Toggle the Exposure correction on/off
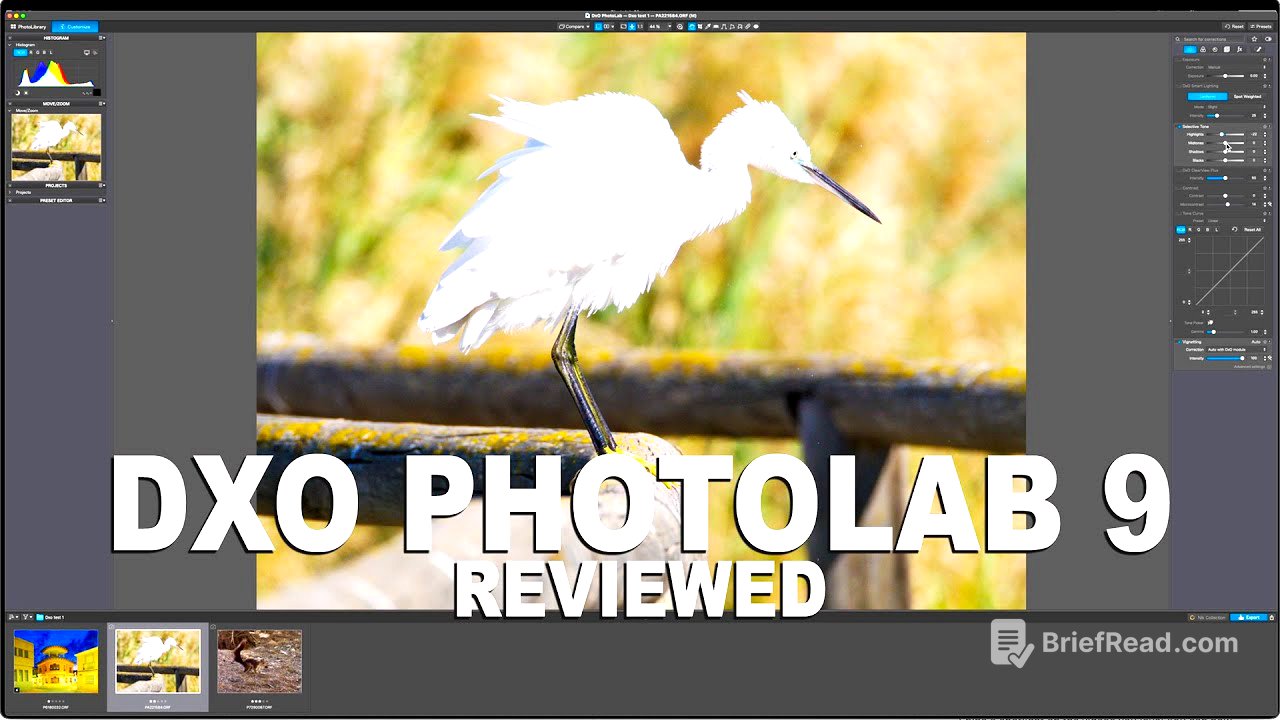 click(x=1179, y=59)
